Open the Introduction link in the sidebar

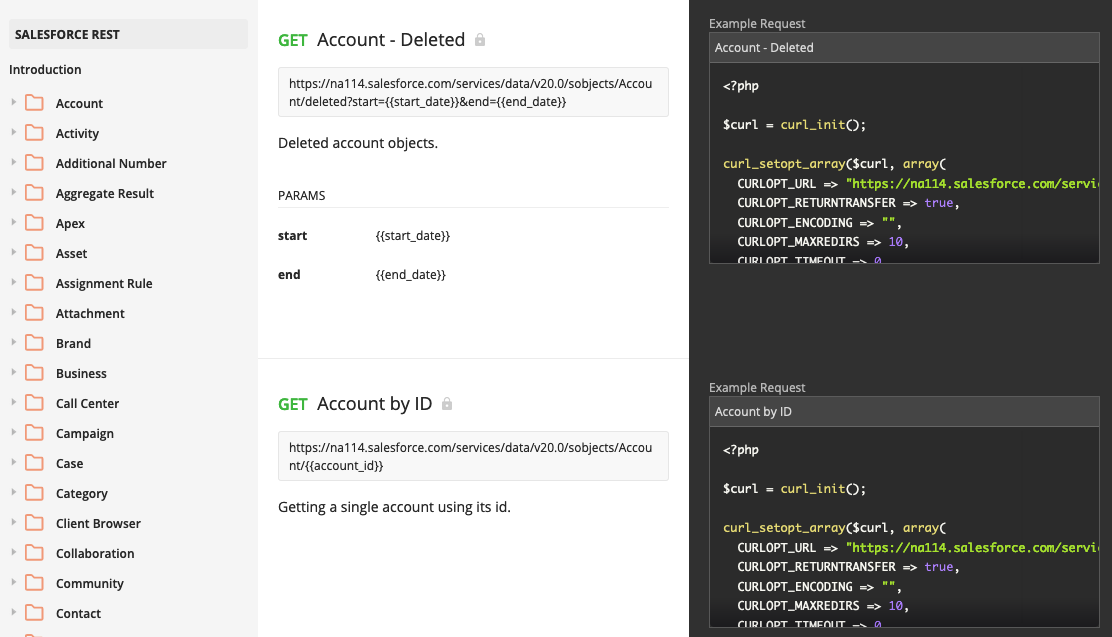coord(45,70)
